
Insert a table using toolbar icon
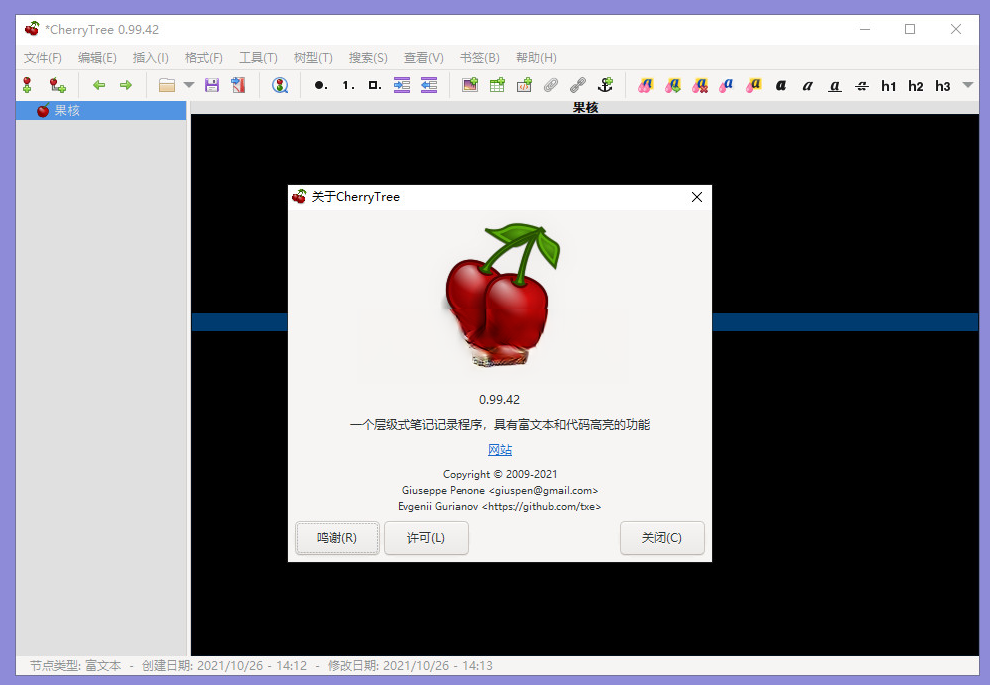pos(497,86)
